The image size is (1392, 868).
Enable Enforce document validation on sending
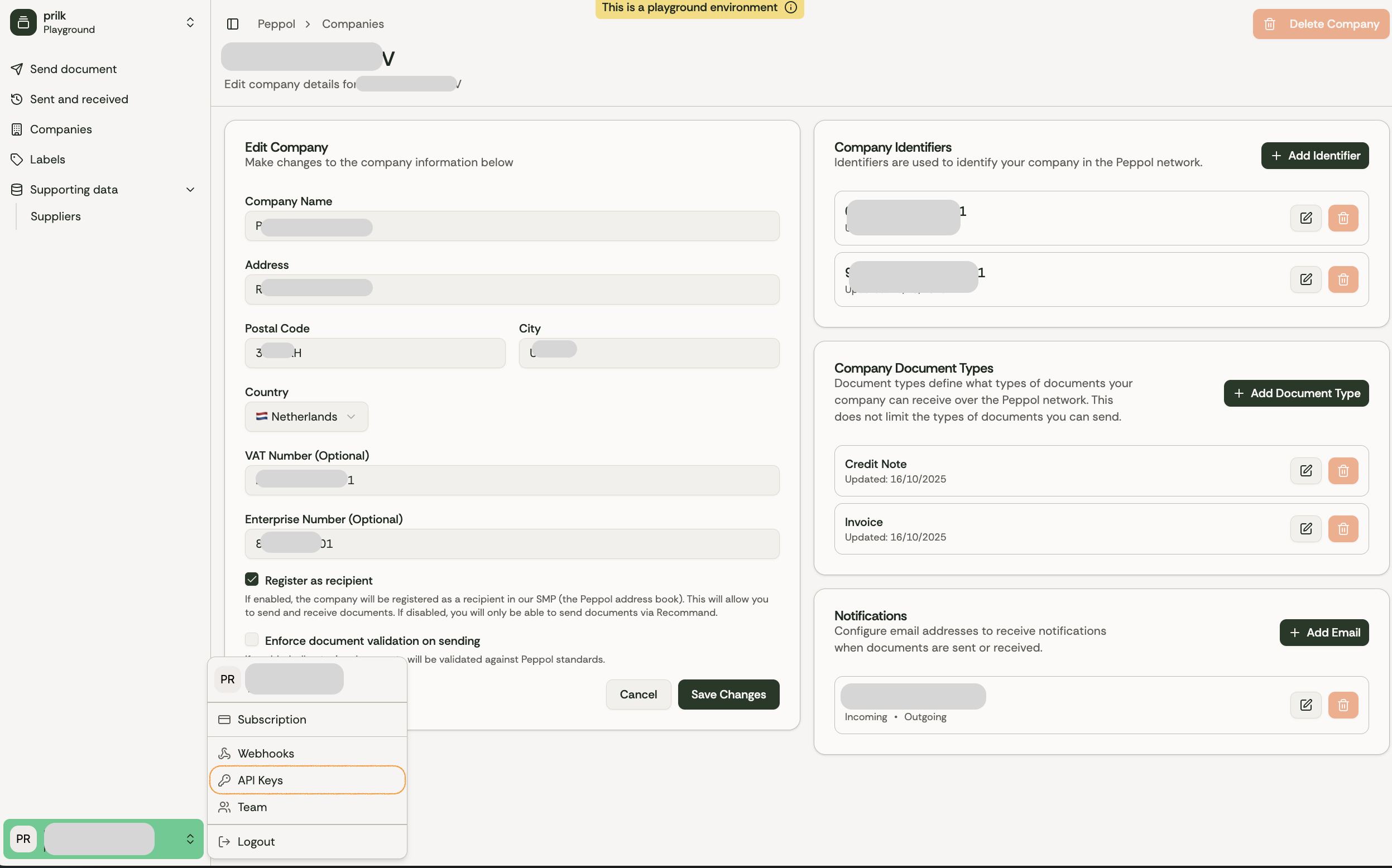tap(252, 639)
